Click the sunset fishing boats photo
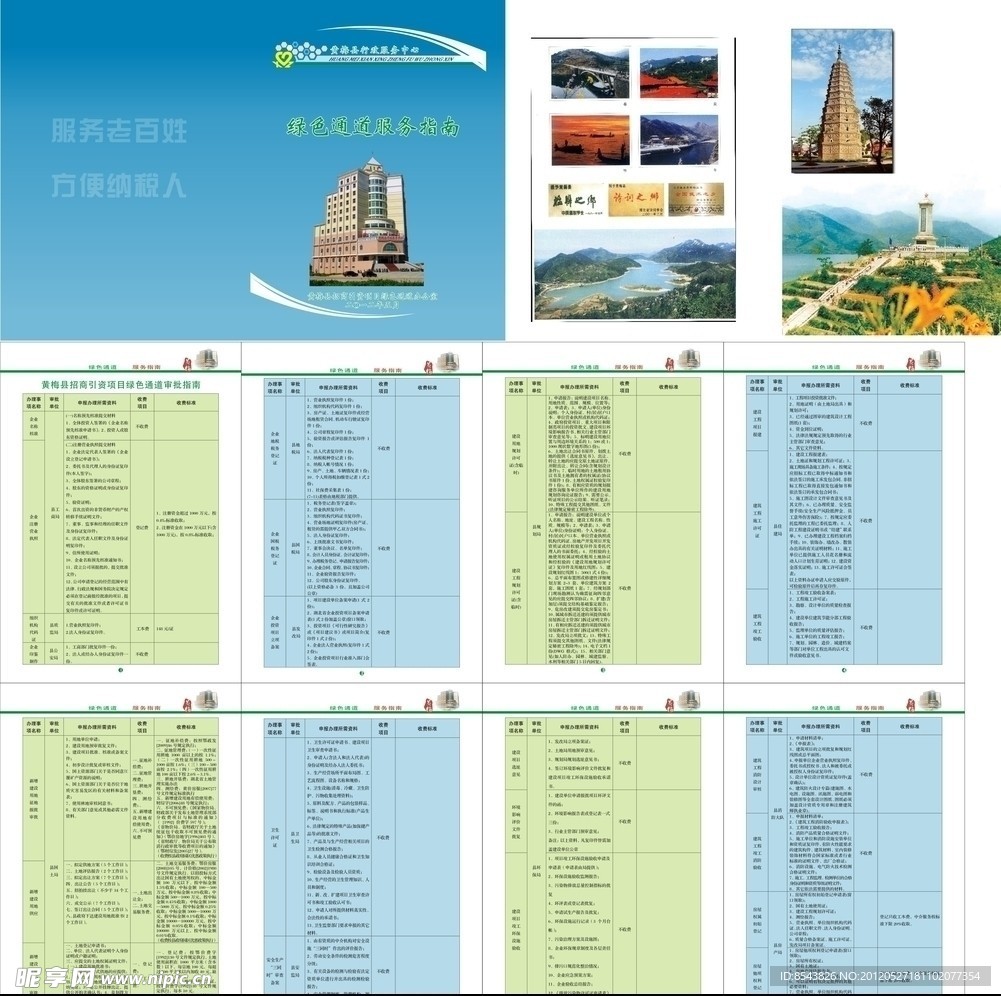The height and width of the screenshot is (996, 1001). click(x=589, y=140)
